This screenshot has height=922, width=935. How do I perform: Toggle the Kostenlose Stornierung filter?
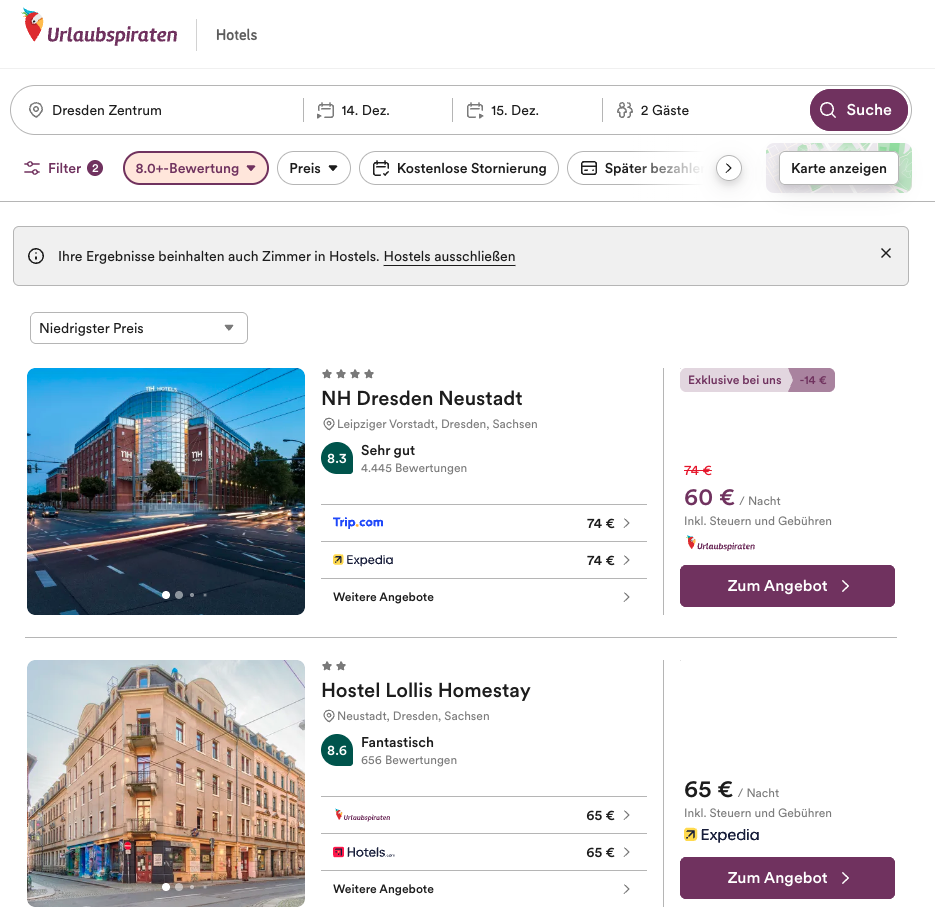point(459,168)
